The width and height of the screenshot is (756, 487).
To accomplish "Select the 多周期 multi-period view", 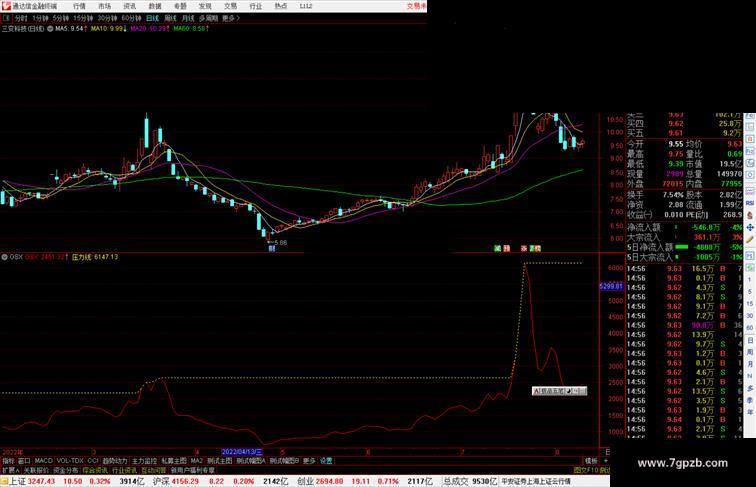I will coord(208,18).
